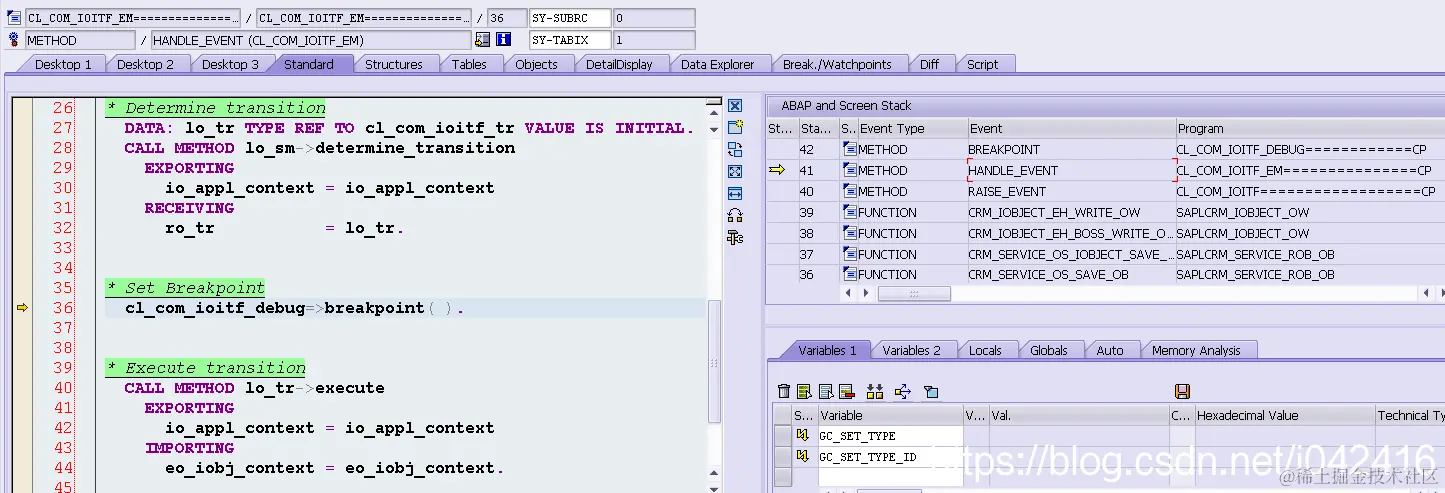The height and width of the screenshot is (493, 1445).
Task: Switch to the Tables tab
Action: (x=469, y=64)
